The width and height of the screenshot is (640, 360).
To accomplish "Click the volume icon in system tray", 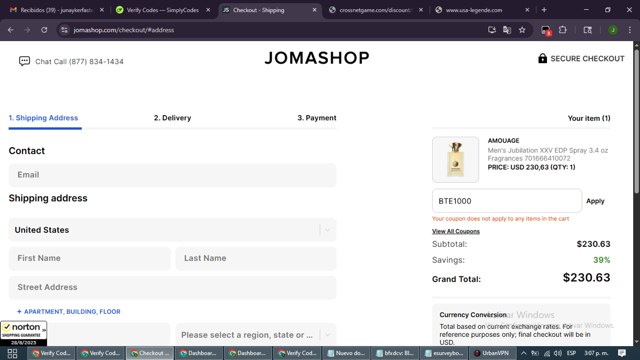I will click(x=558, y=353).
